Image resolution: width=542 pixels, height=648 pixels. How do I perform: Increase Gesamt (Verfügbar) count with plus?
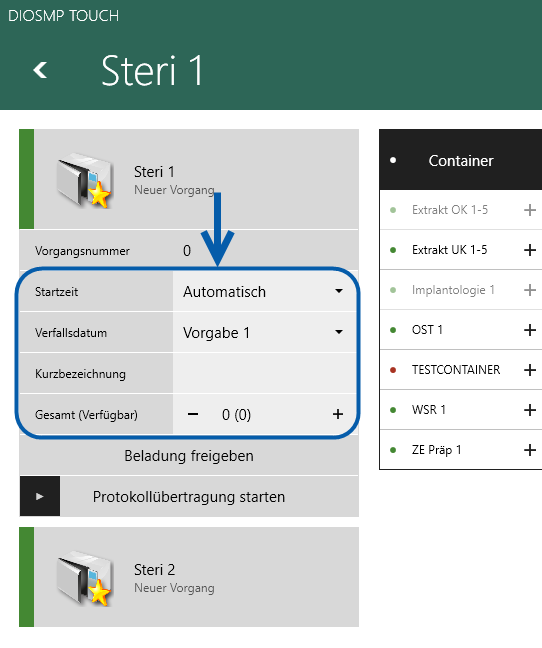338,414
